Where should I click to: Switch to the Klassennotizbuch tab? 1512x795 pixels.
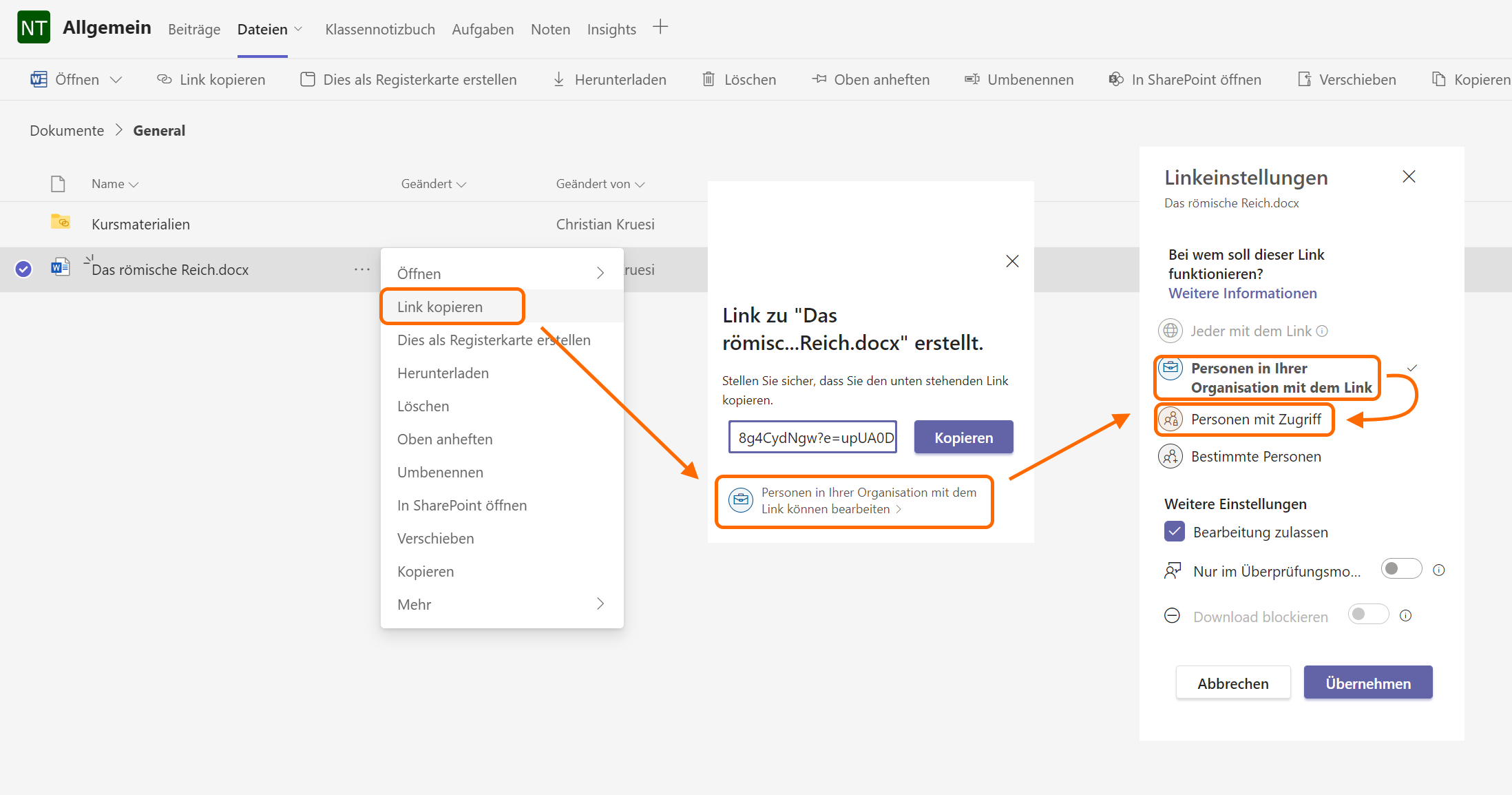pyautogui.click(x=380, y=30)
